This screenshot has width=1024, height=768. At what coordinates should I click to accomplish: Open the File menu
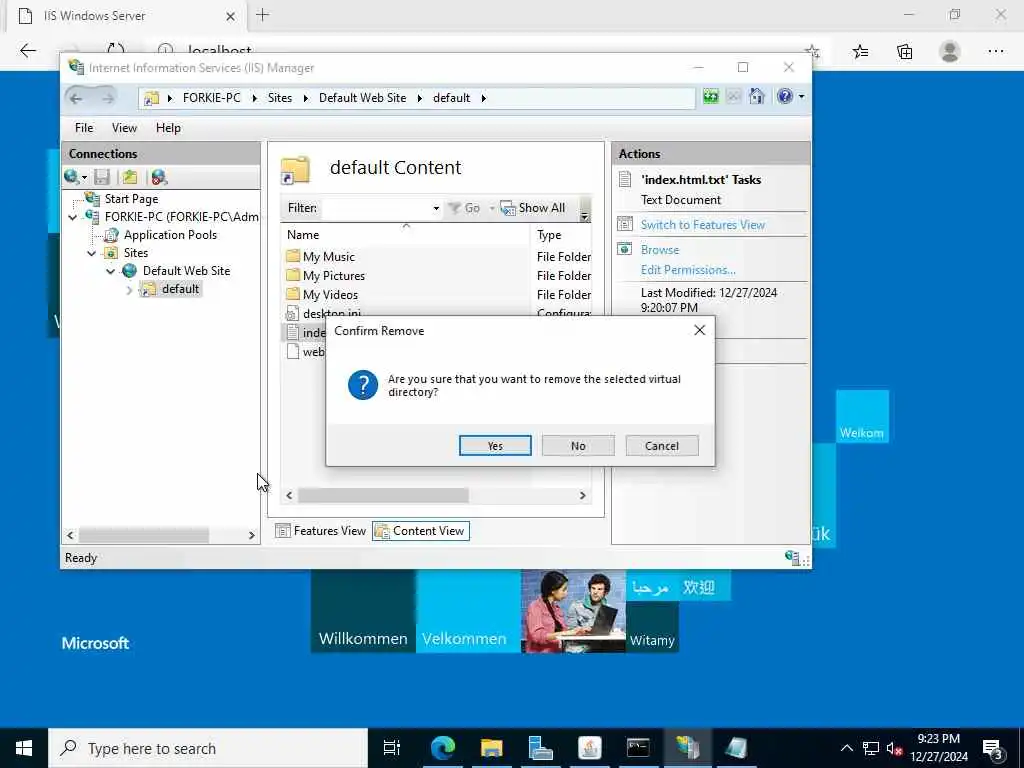(84, 128)
